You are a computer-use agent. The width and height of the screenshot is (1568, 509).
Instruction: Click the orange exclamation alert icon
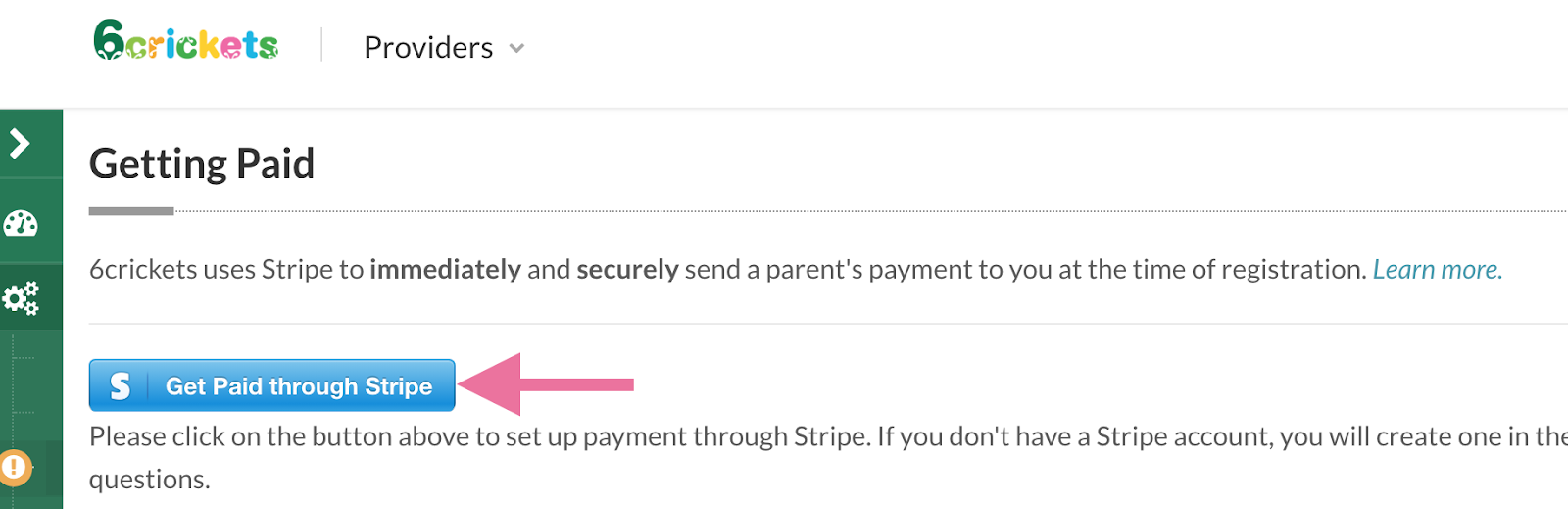point(15,467)
